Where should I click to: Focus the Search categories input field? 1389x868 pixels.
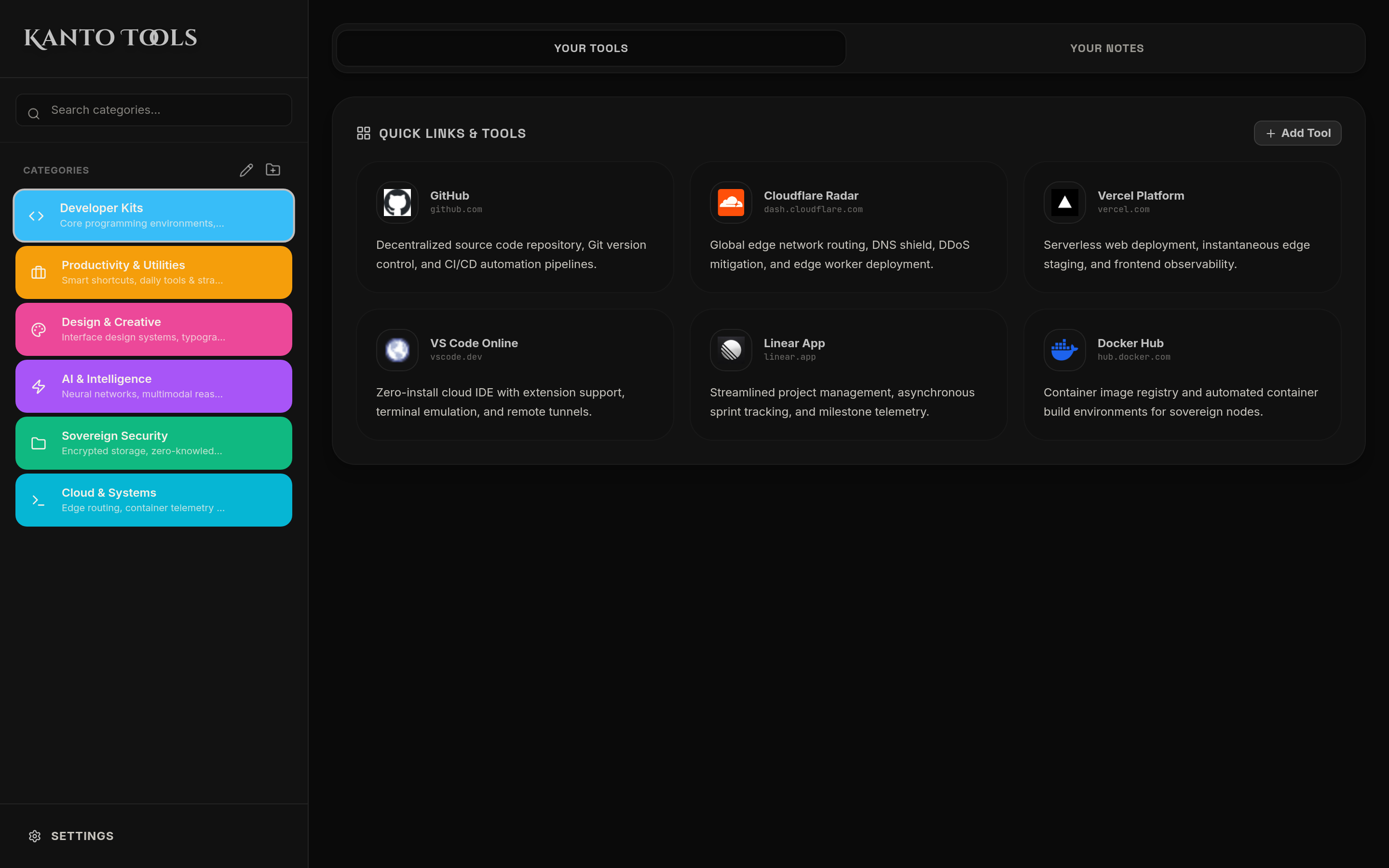tap(154, 110)
